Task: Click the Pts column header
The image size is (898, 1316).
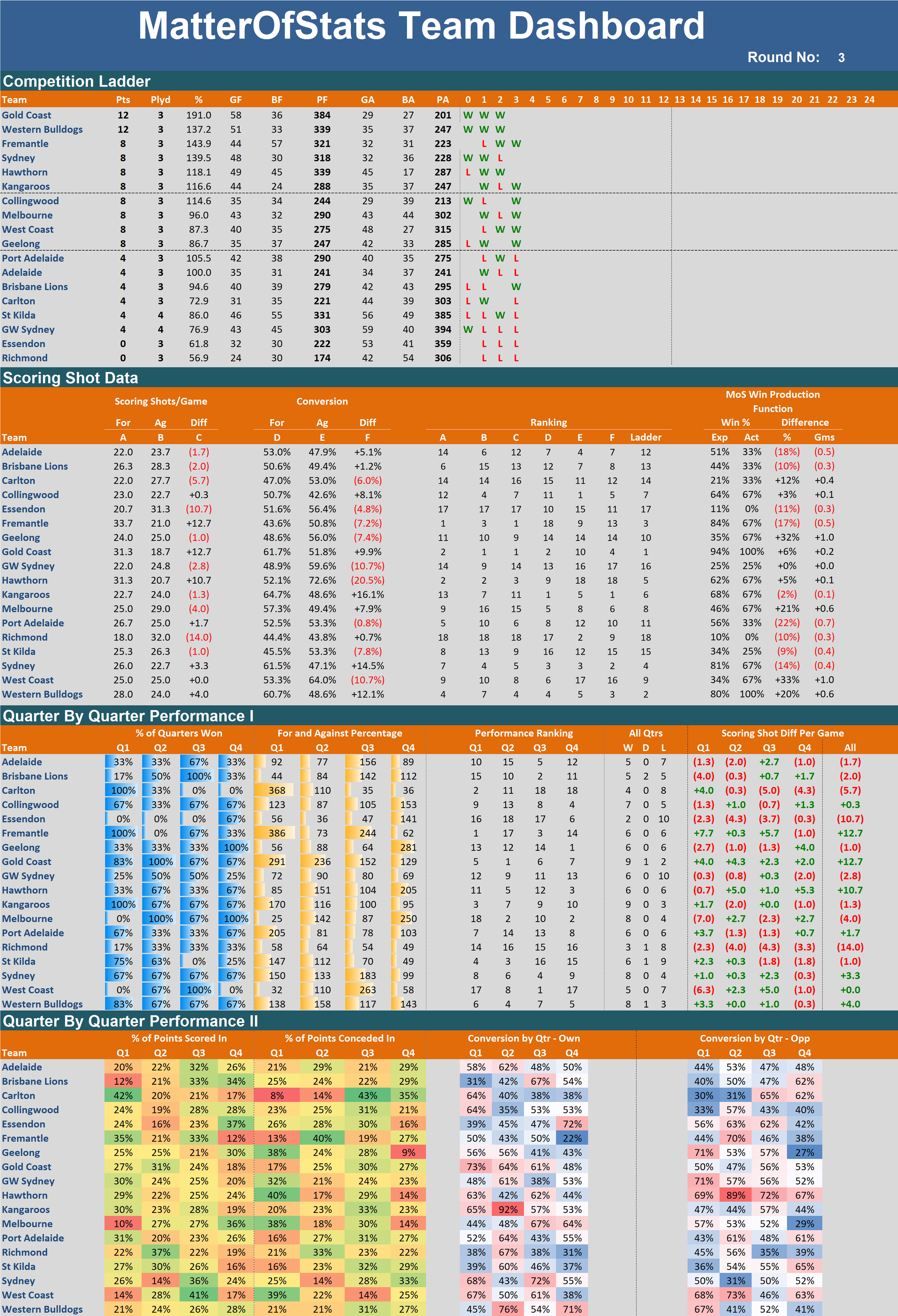Action: coord(123,99)
